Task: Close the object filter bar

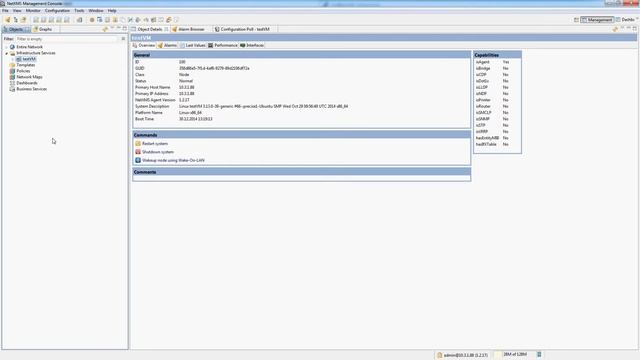Action: point(123,39)
